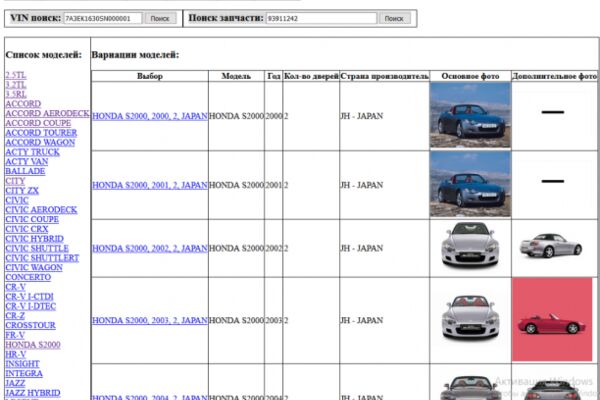Select JAZZ in the model list
This screenshot has width=600, height=400.
coord(15,383)
